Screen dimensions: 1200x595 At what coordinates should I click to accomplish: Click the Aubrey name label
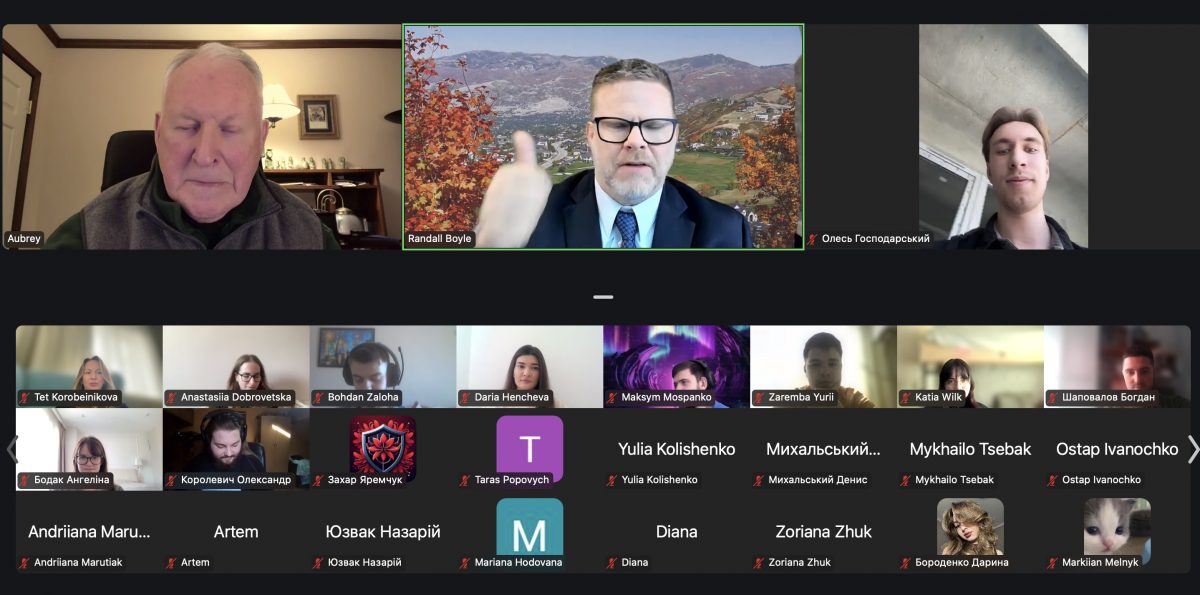[24, 239]
